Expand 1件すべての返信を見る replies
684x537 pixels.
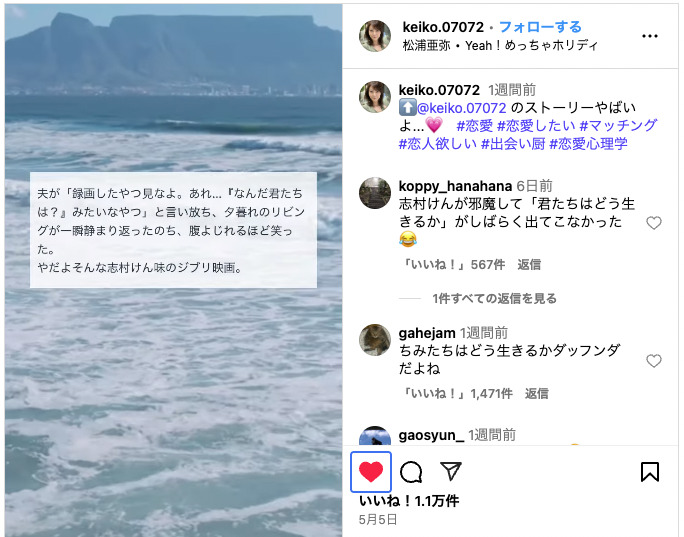click(x=494, y=298)
